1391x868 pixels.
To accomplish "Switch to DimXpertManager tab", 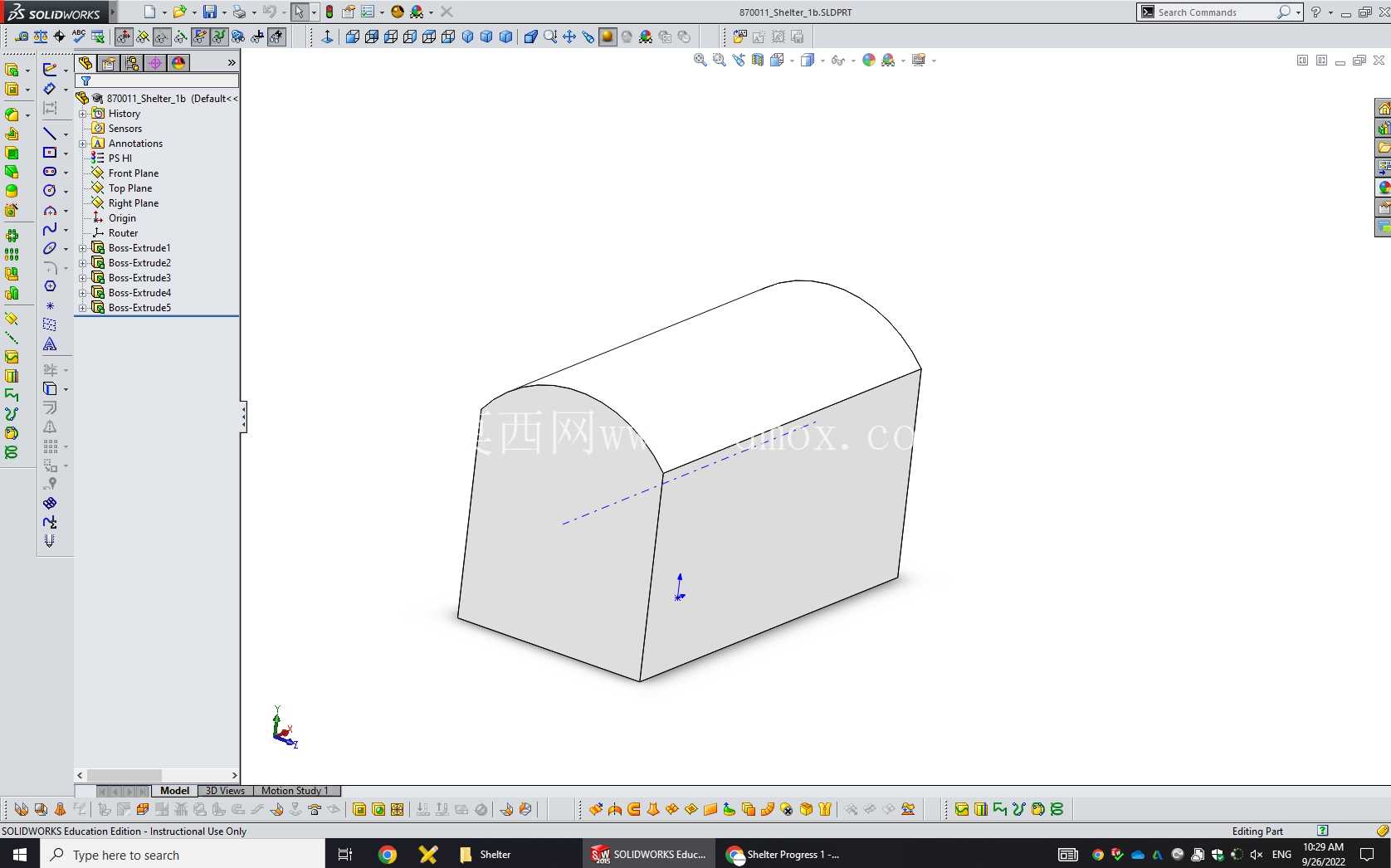I will (x=155, y=63).
